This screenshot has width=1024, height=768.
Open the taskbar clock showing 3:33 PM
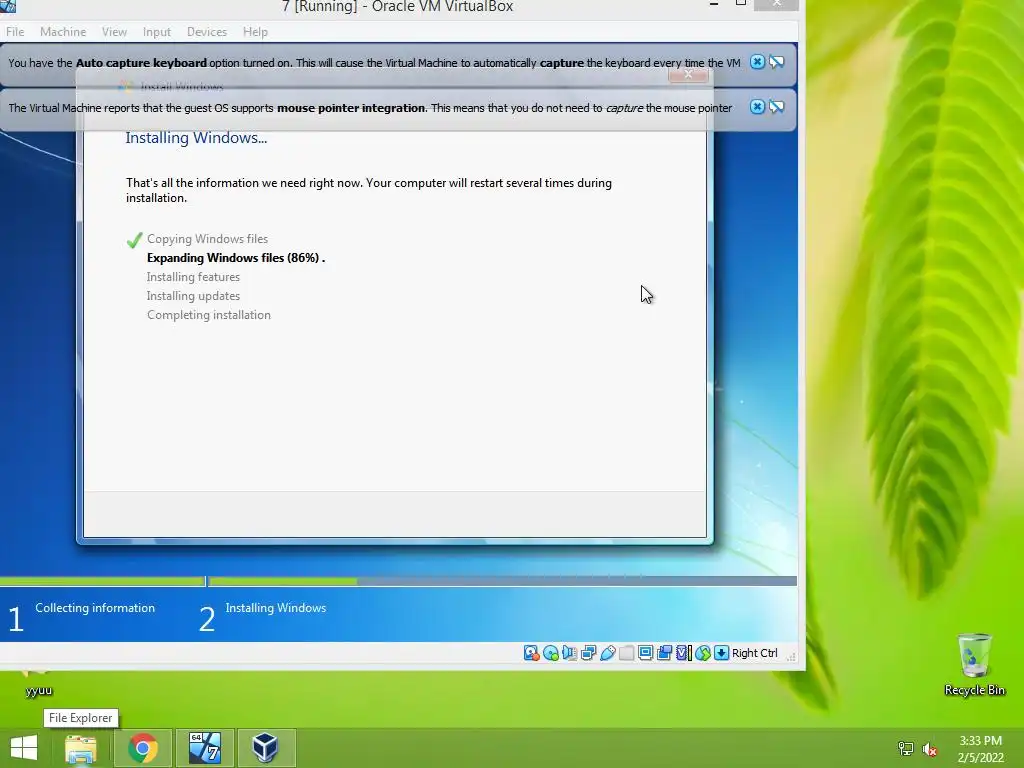(980, 749)
